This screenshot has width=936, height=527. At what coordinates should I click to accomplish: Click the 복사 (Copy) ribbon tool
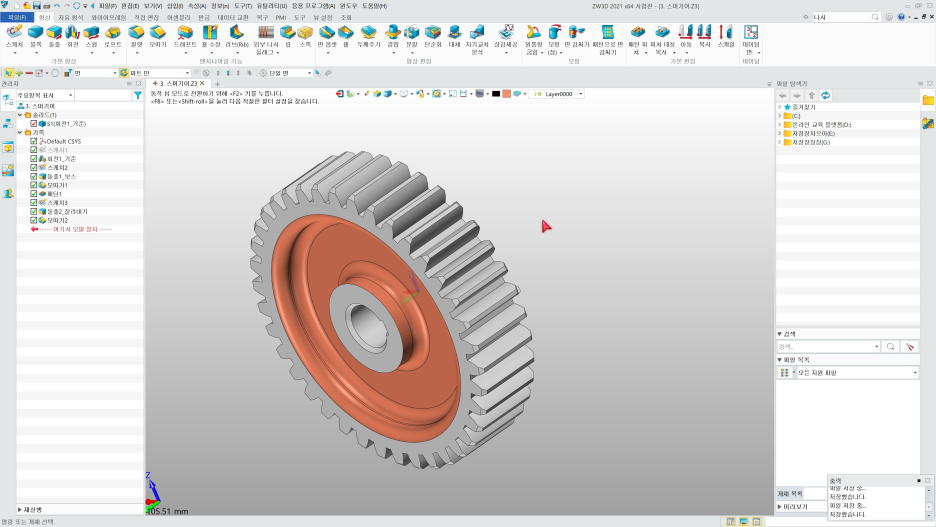point(705,36)
